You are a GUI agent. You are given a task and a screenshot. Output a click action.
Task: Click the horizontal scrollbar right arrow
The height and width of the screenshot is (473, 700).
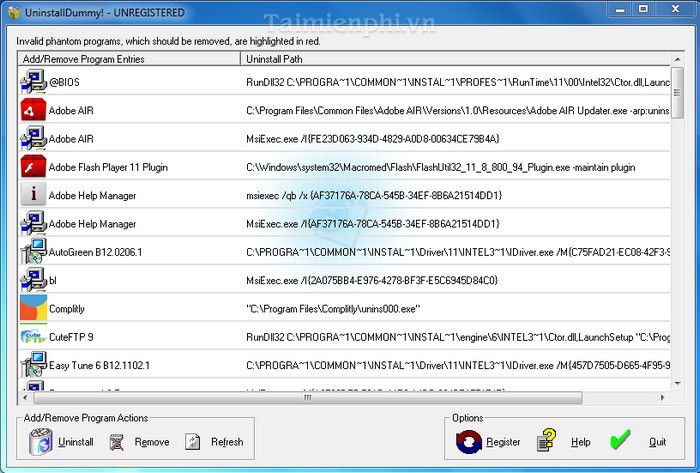coord(662,397)
